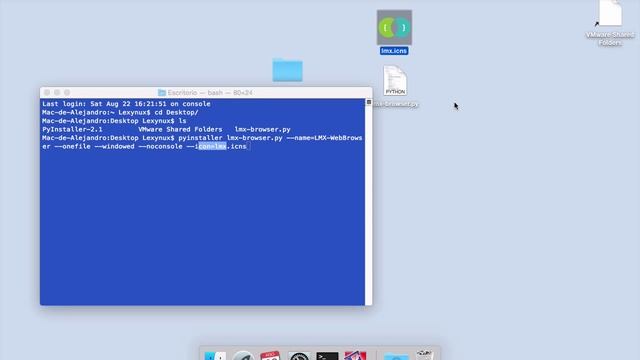Click 'lmx-browser.py' in the ls output line
This screenshot has width=640, height=360.
262,129
